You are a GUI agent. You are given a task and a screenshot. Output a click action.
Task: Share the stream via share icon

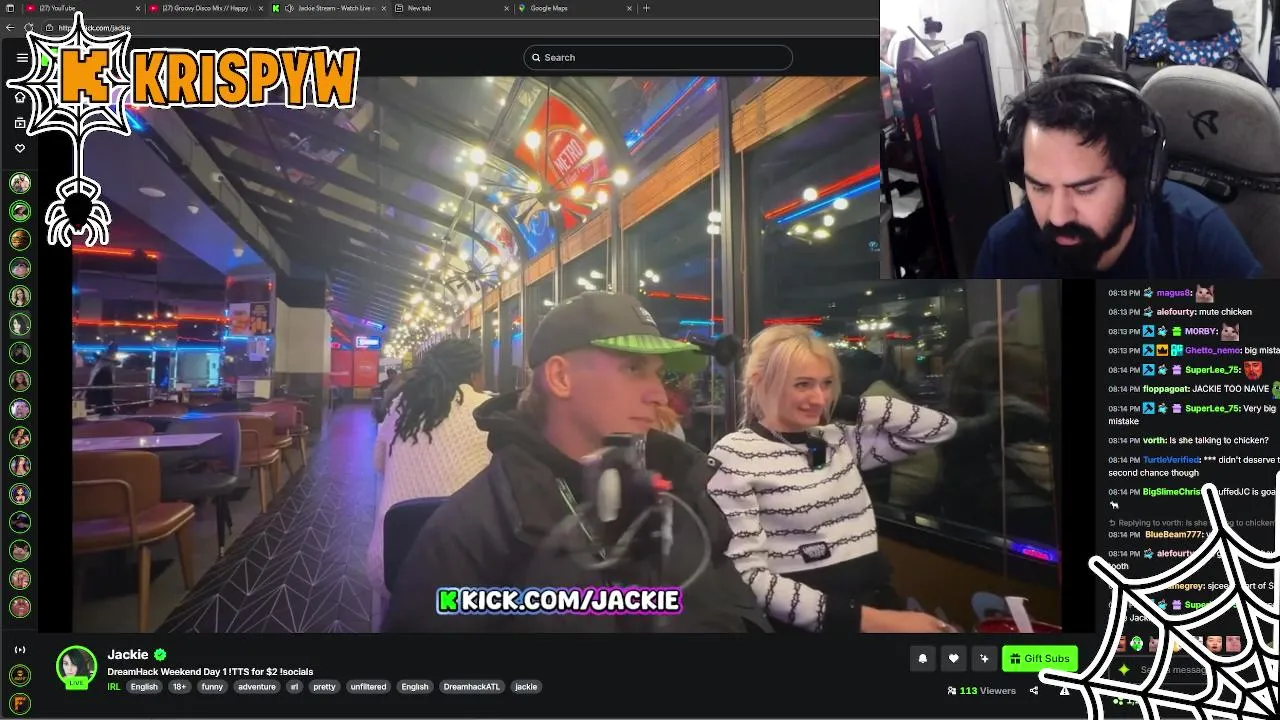(x=1034, y=691)
